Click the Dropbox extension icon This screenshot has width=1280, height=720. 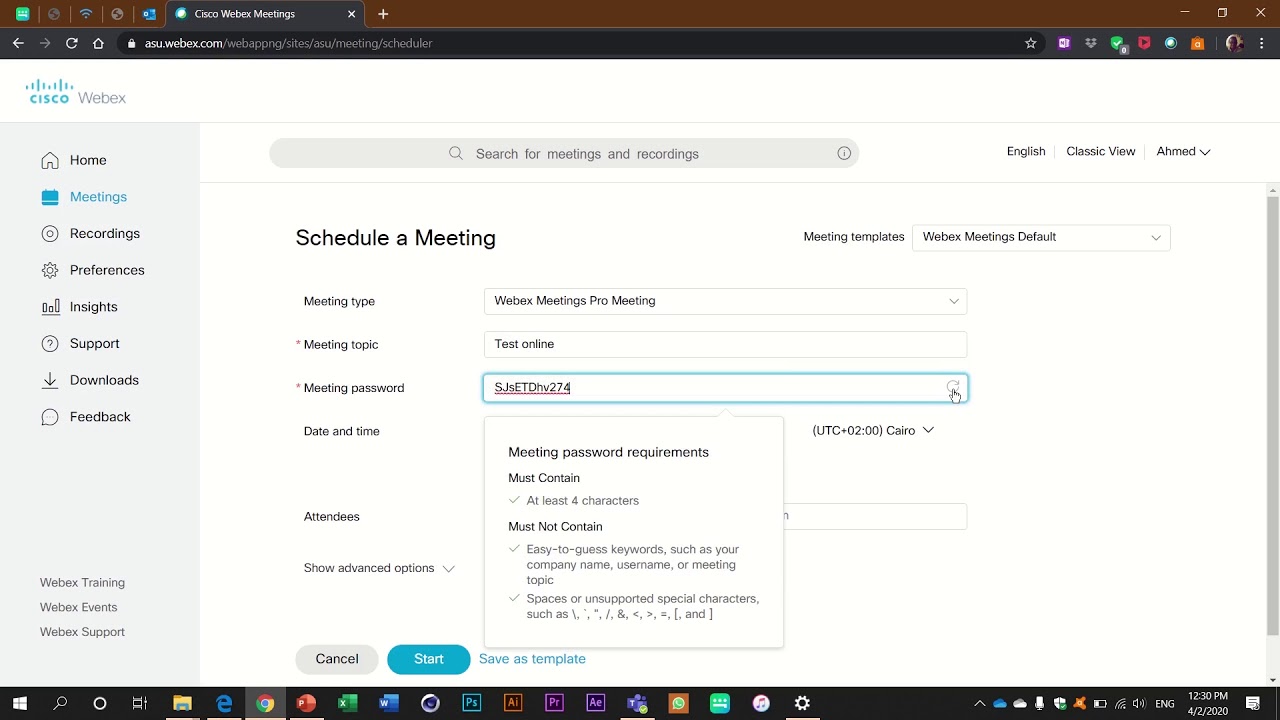pyautogui.click(x=1091, y=43)
